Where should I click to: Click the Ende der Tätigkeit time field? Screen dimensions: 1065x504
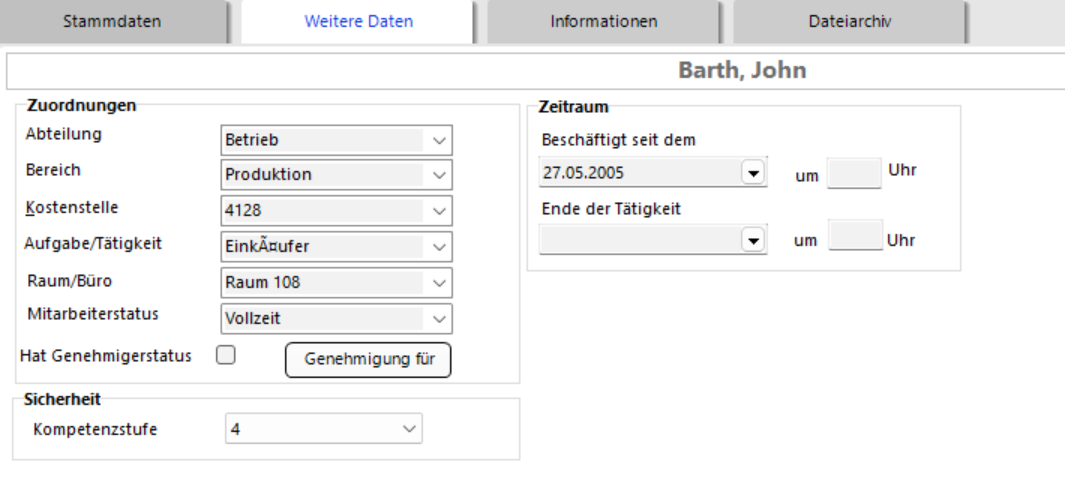855,235
